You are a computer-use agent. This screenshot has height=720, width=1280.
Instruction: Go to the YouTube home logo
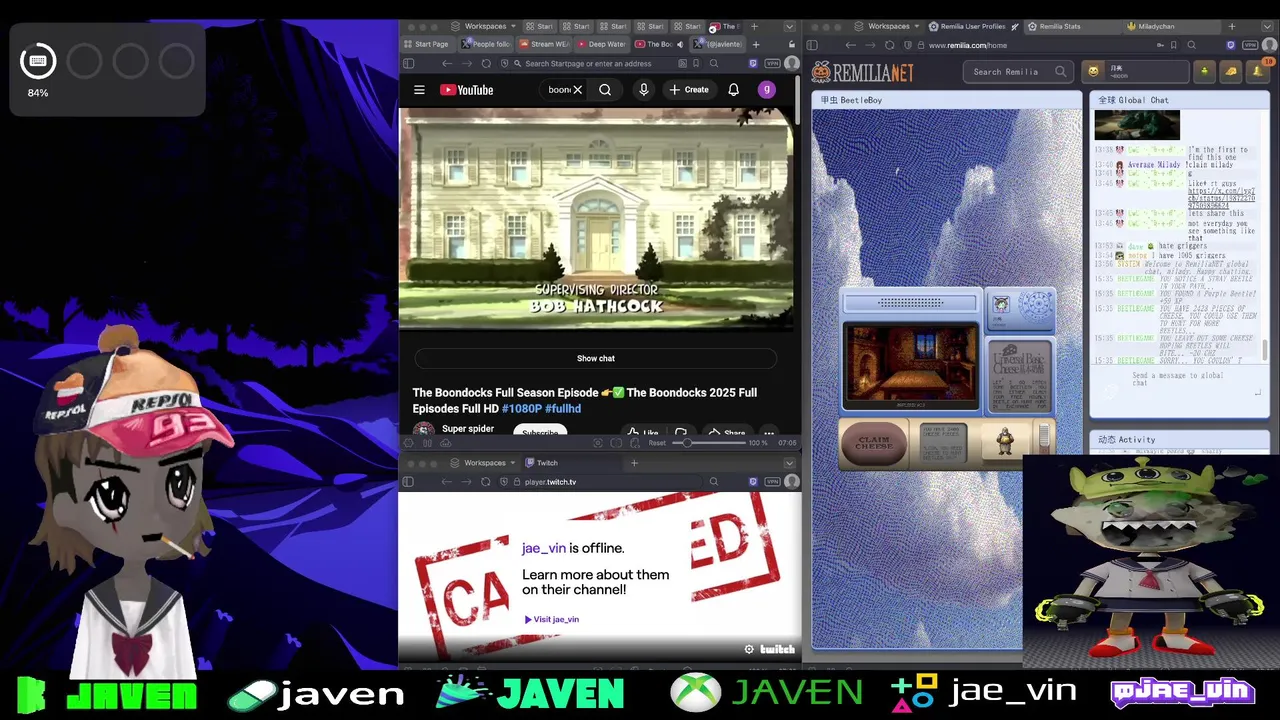point(467,90)
